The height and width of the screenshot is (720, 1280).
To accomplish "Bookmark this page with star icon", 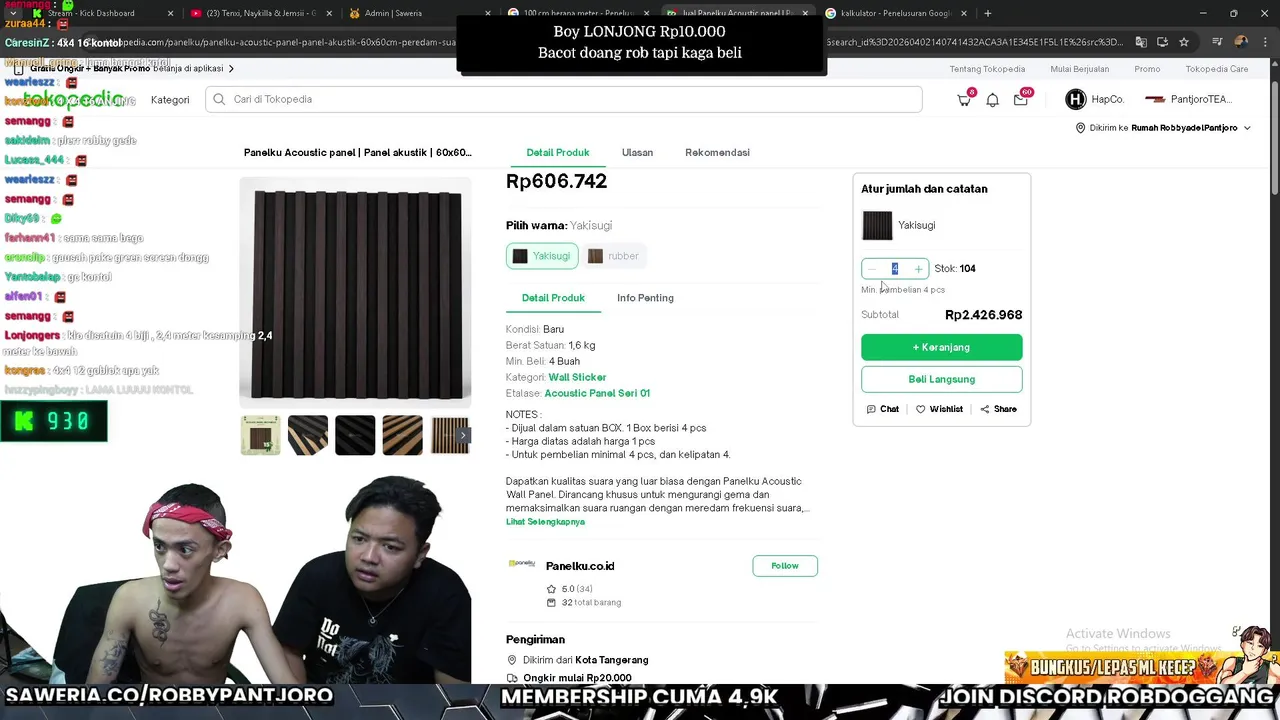I will pos(1184,42).
